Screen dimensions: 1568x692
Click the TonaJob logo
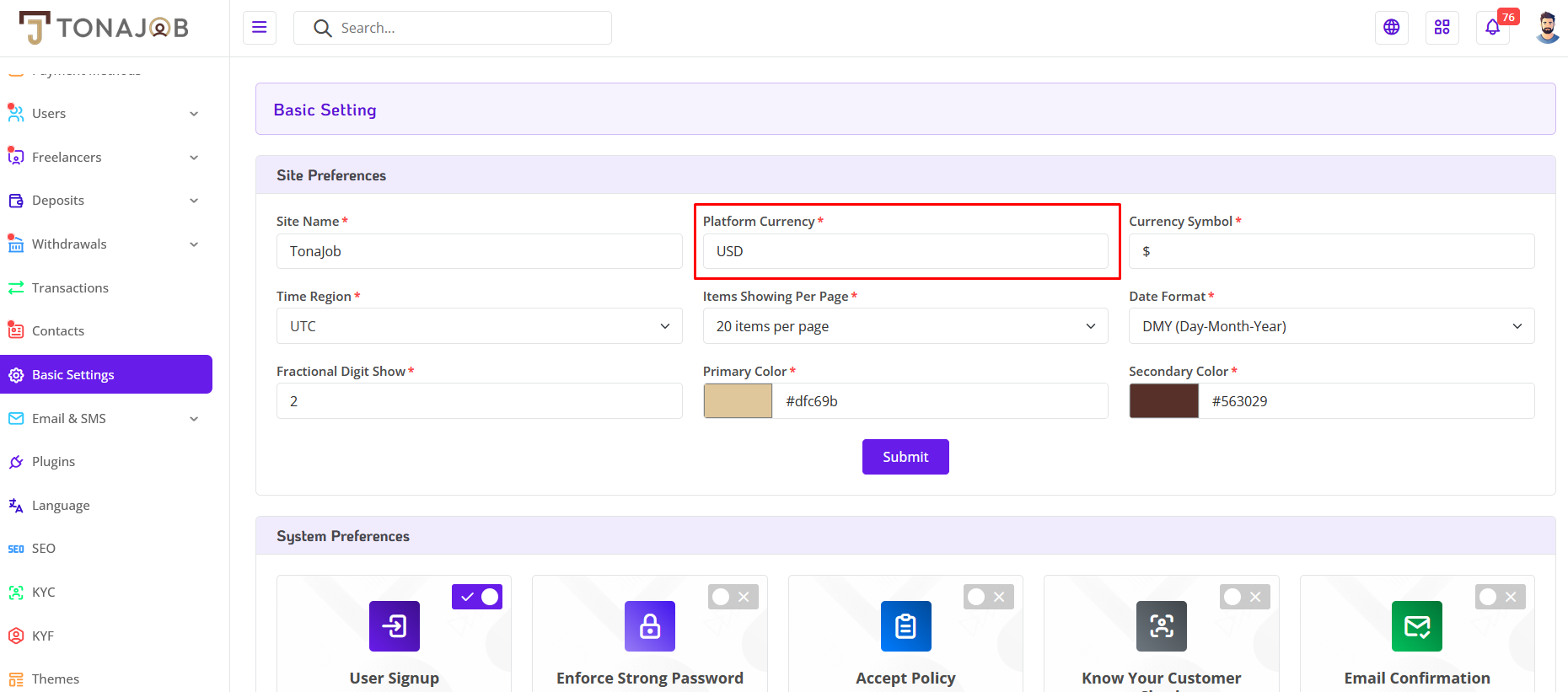pos(104,28)
